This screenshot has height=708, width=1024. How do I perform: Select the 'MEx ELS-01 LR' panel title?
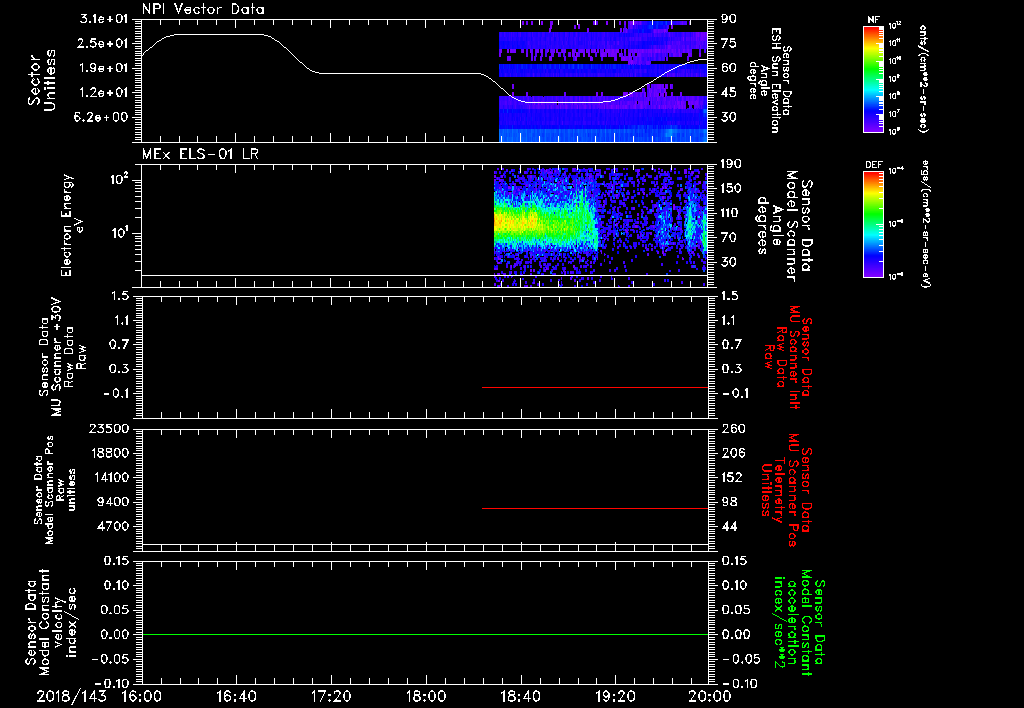199,154
